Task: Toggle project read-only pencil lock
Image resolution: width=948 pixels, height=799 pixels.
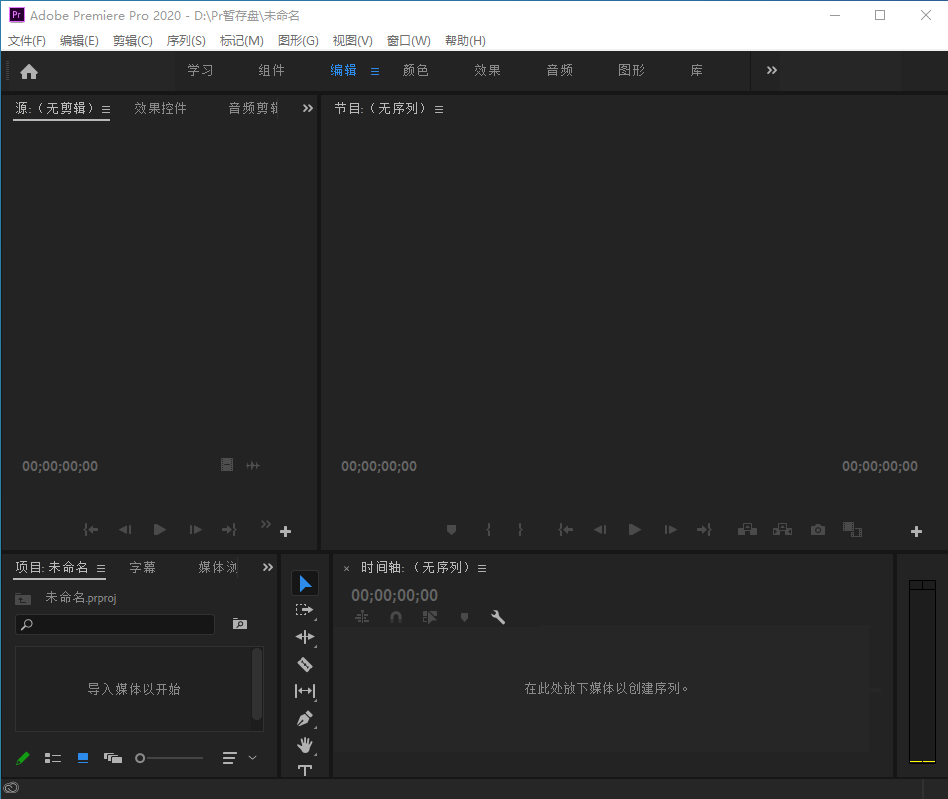Action: (23, 758)
